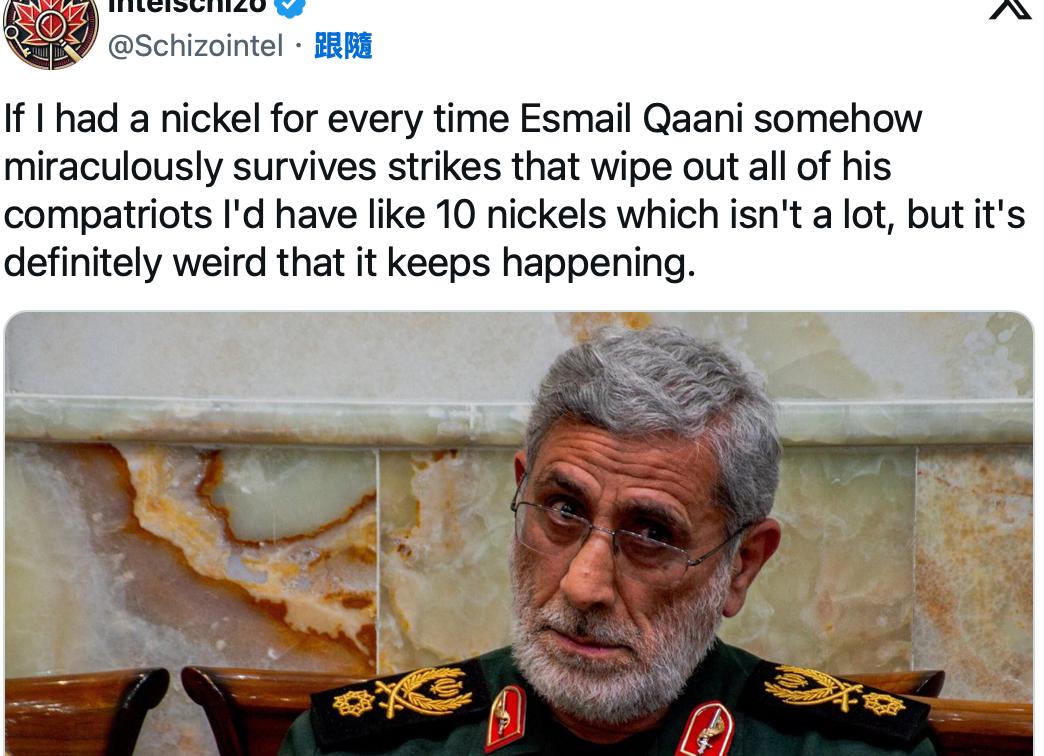Click the eyeglasses on the man's face

[x=629, y=533]
